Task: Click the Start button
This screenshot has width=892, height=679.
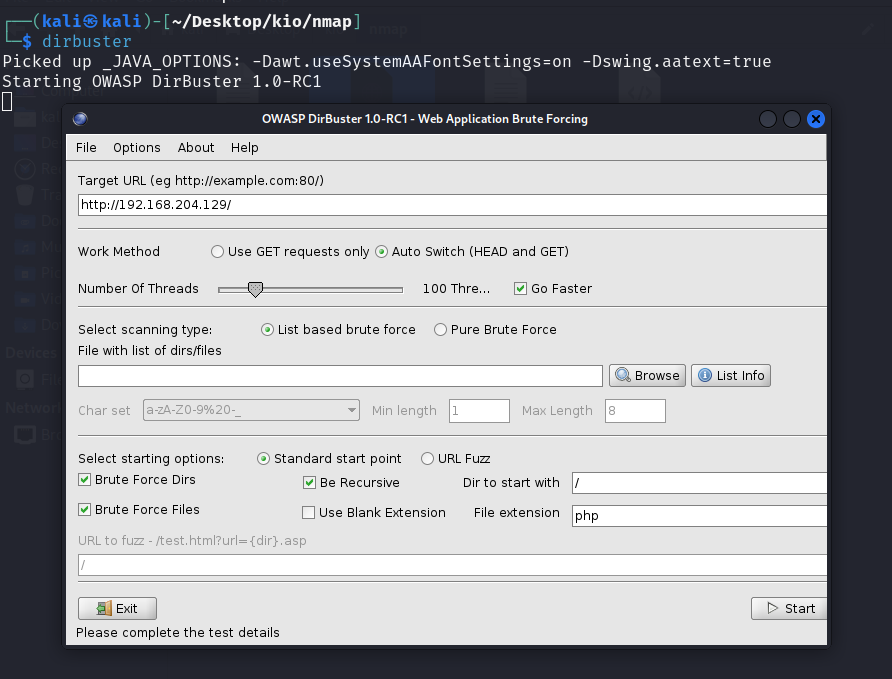Action: click(789, 608)
